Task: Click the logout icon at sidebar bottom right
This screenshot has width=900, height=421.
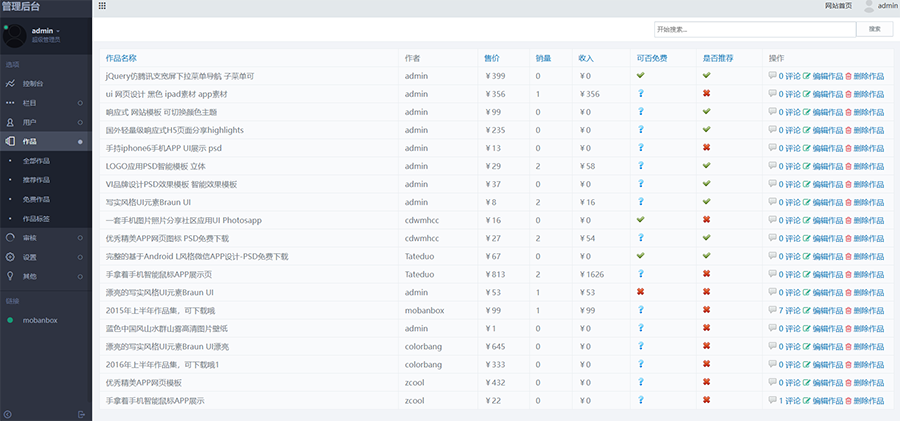Action: coord(81,414)
